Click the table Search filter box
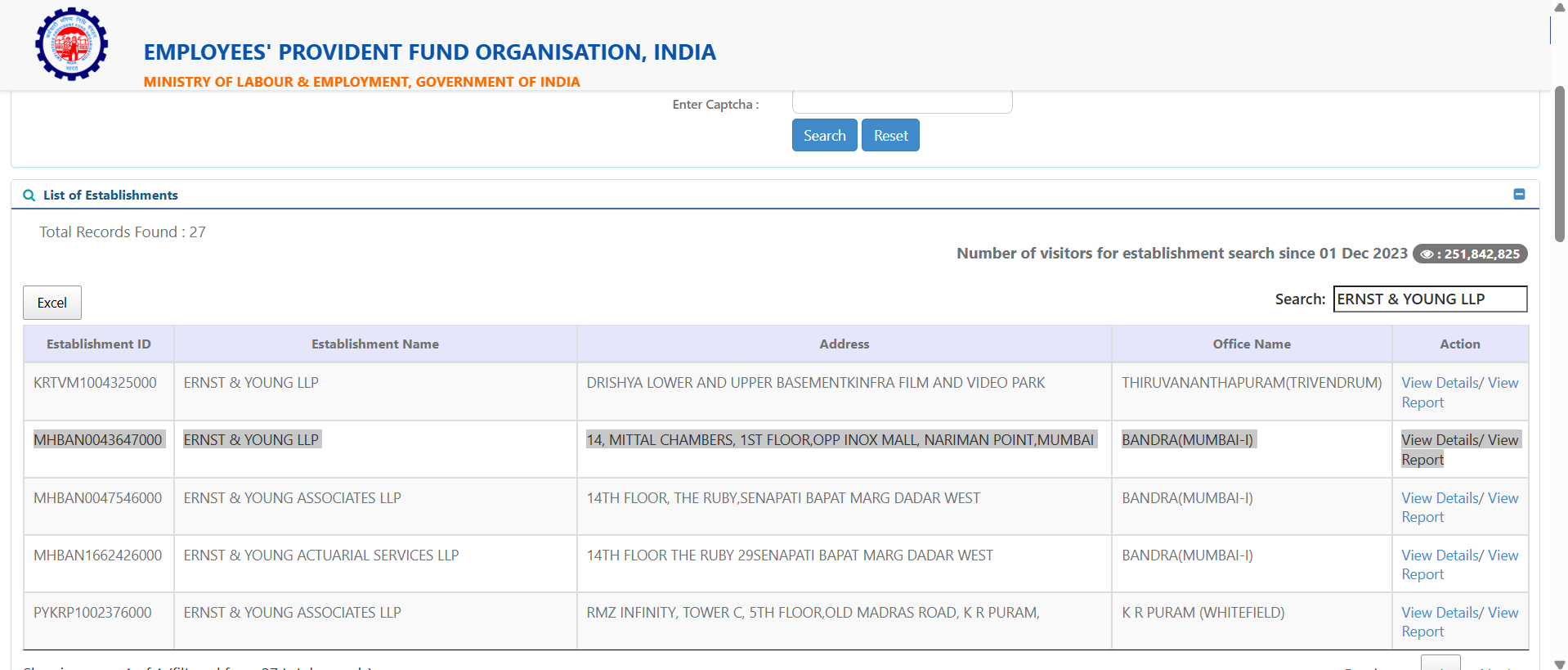This screenshot has height=670, width=1568. [x=1429, y=299]
